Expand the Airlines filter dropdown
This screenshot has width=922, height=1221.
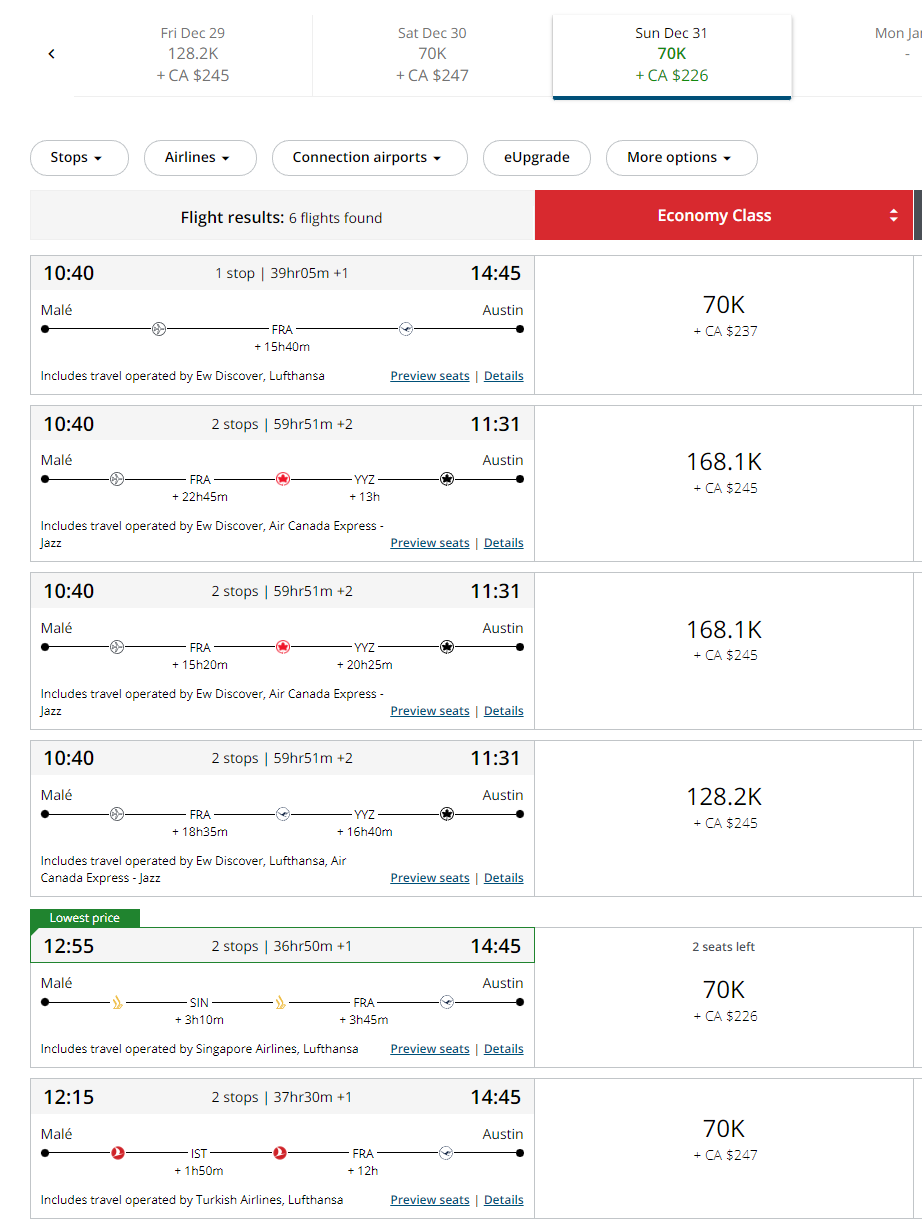pyautogui.click(x=200, y=158)
